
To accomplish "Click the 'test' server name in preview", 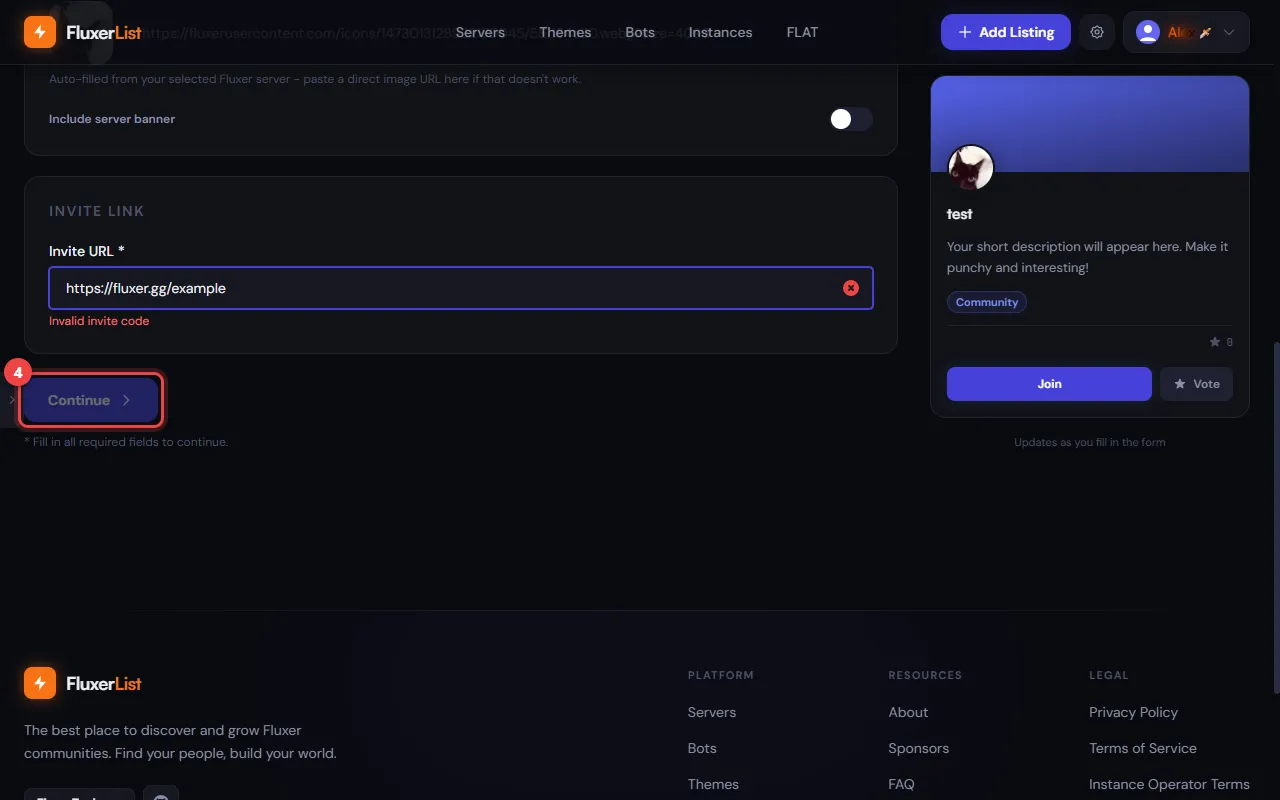I will pos(960,214).
